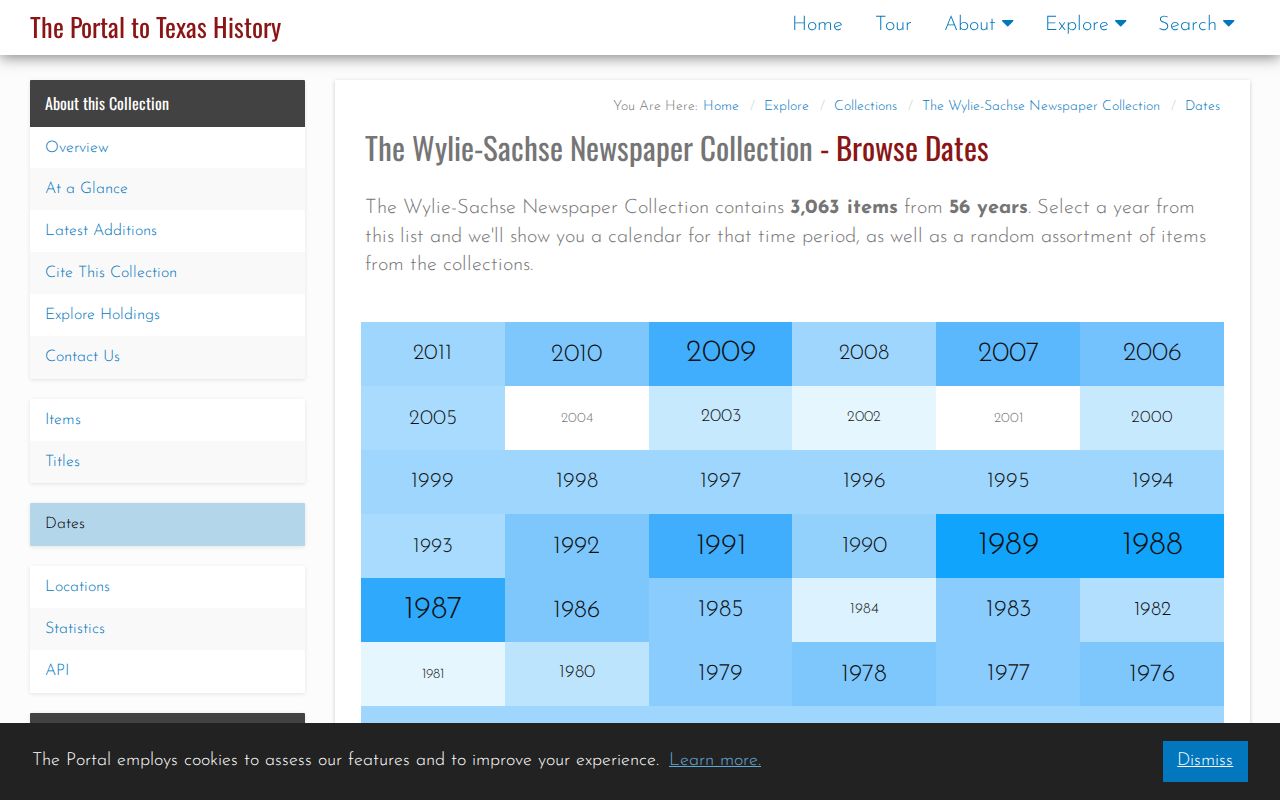Dismiss the cookie notice
Image resolution: width=1280 pixels, height=800 pixels.
coord(1205,760)
